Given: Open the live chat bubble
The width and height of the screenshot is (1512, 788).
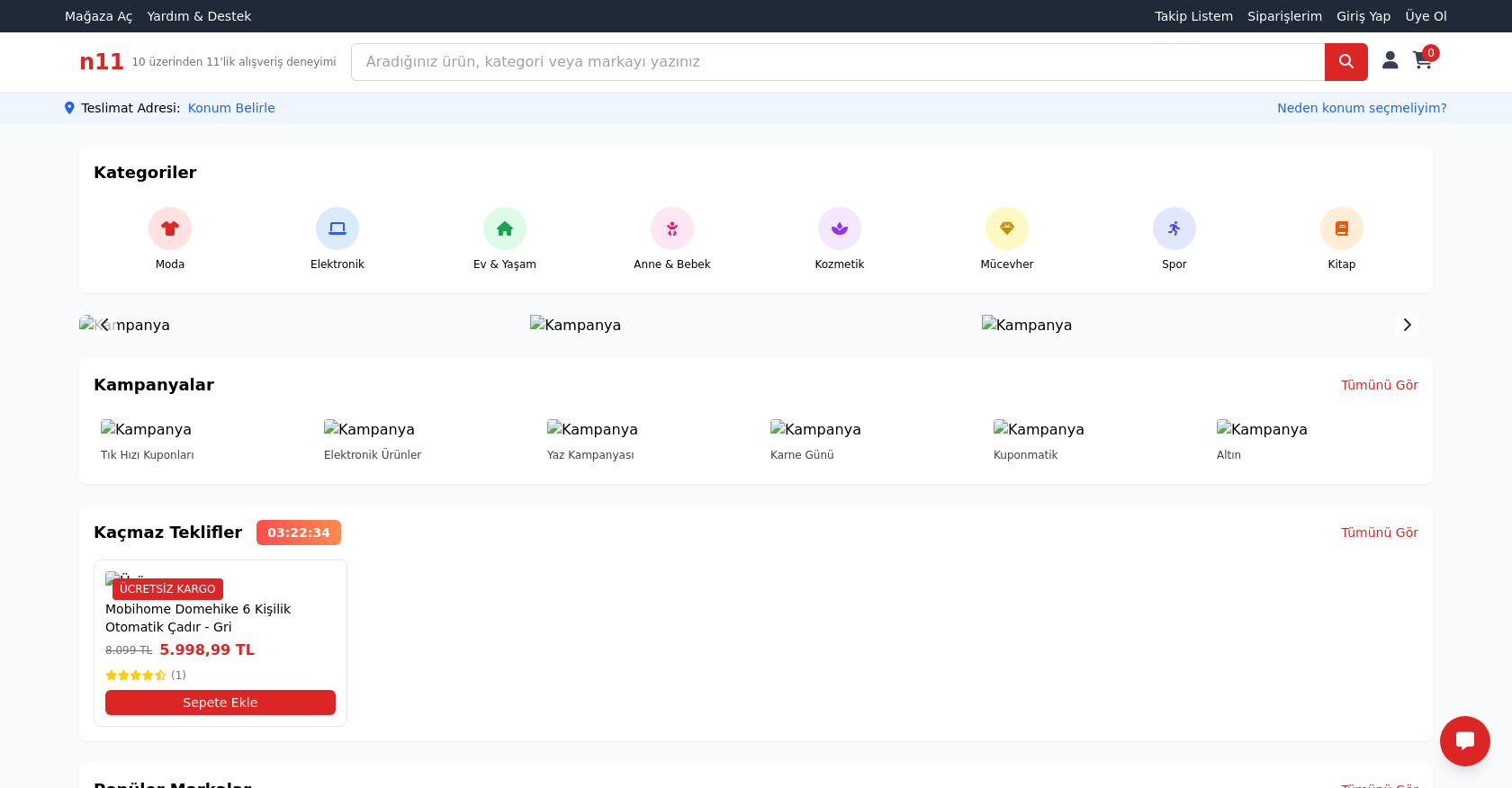Looking at the screenshot, I should pos(1465,741).
